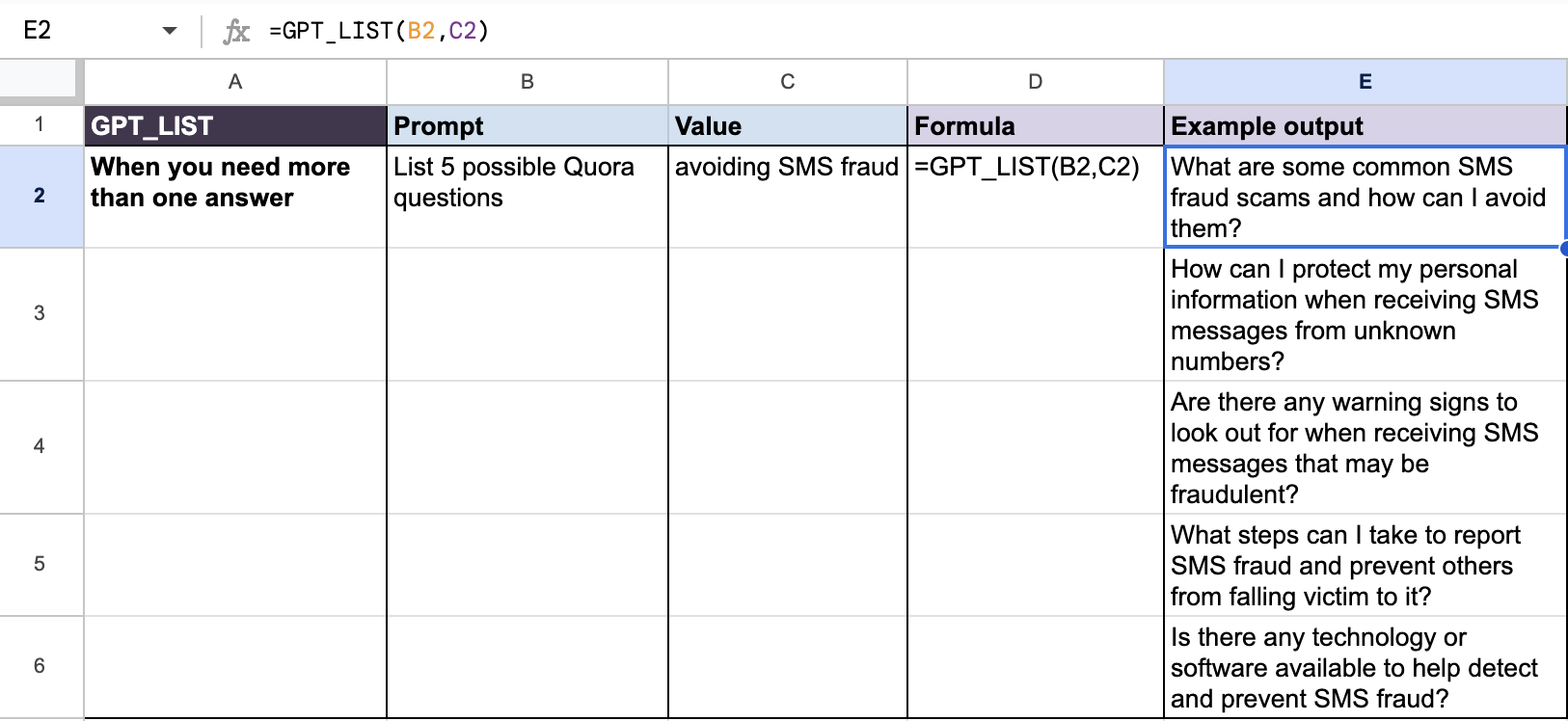Click the name box showing E2
Viewport: 1568px width, 721px height.
(x=77, y=31)
